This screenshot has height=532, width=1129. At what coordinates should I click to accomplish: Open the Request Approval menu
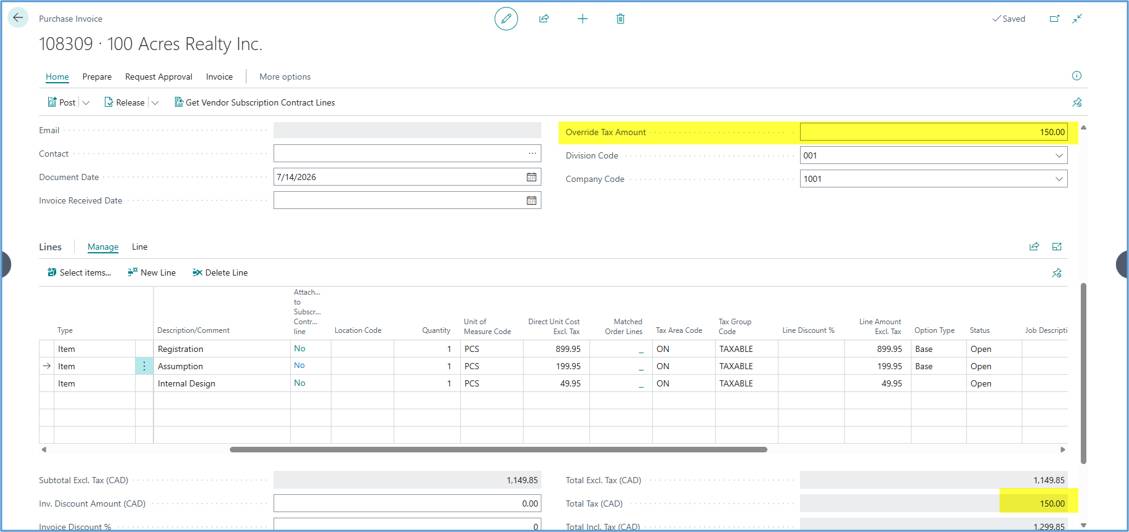click(x=158, y=76)
